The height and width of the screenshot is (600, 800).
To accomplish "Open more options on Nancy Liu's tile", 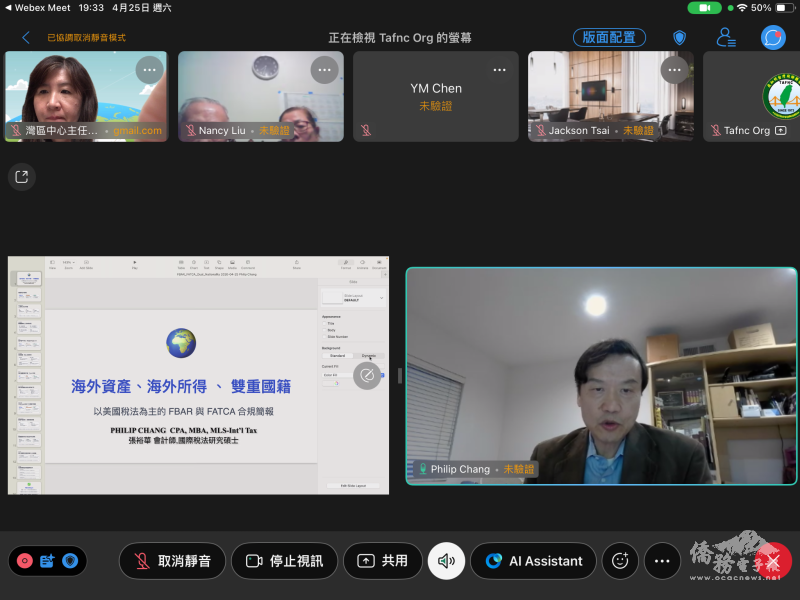I will [x=324, y=70].
